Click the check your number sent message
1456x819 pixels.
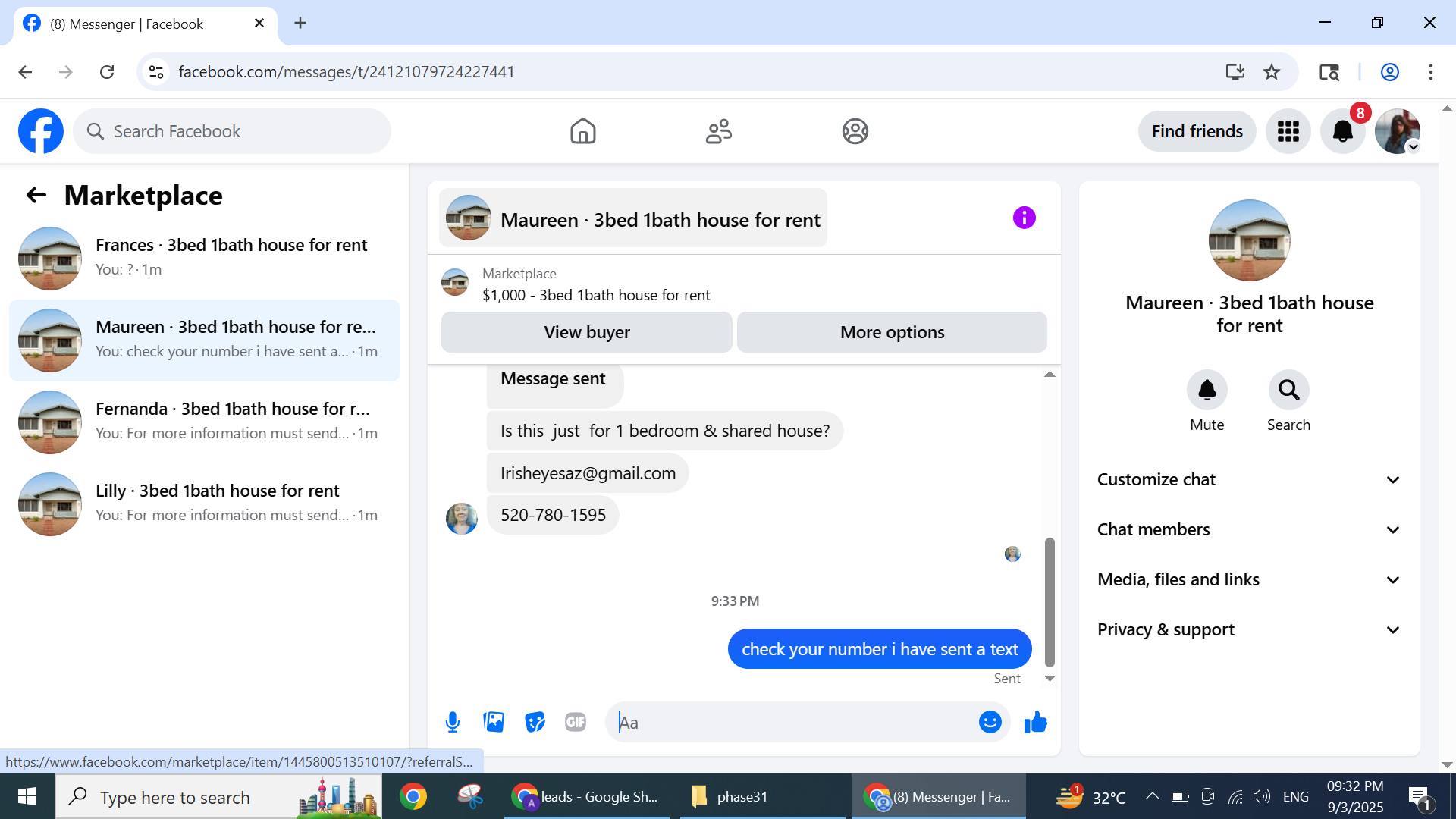tap(880, 649)
